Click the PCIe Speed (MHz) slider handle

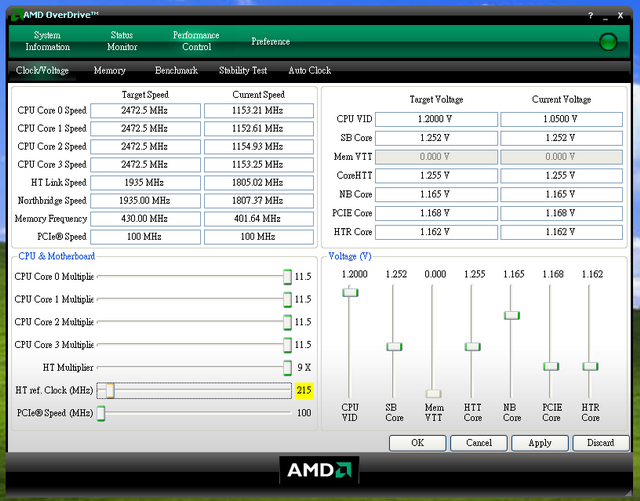[x=101, y=413]
